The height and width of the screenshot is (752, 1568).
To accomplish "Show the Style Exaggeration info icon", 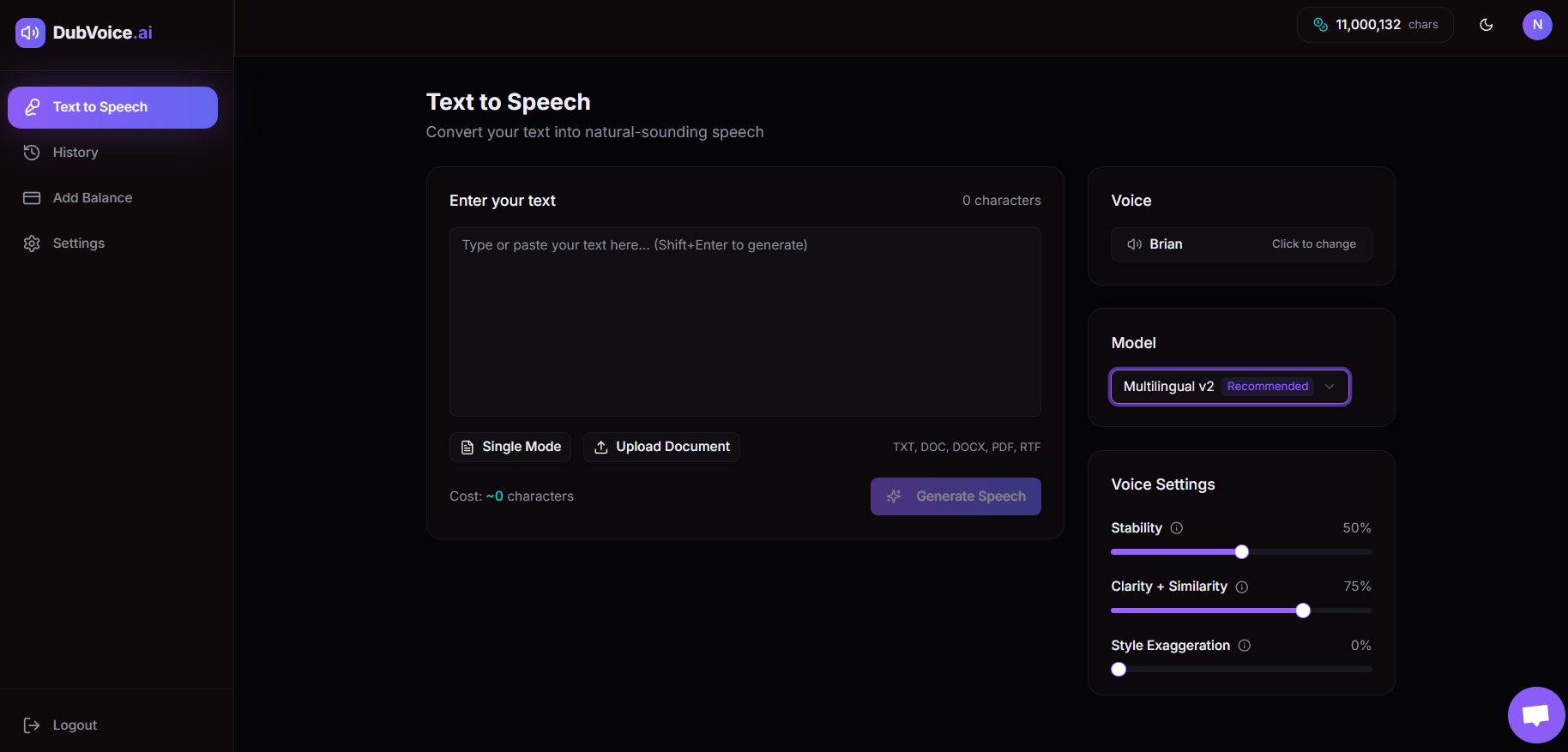I will point(1245,646).
